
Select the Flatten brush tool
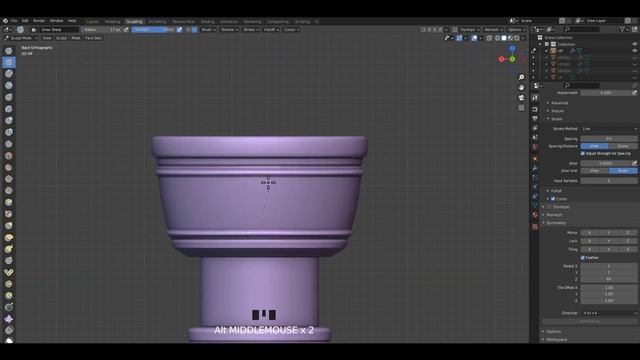(9, 167)
